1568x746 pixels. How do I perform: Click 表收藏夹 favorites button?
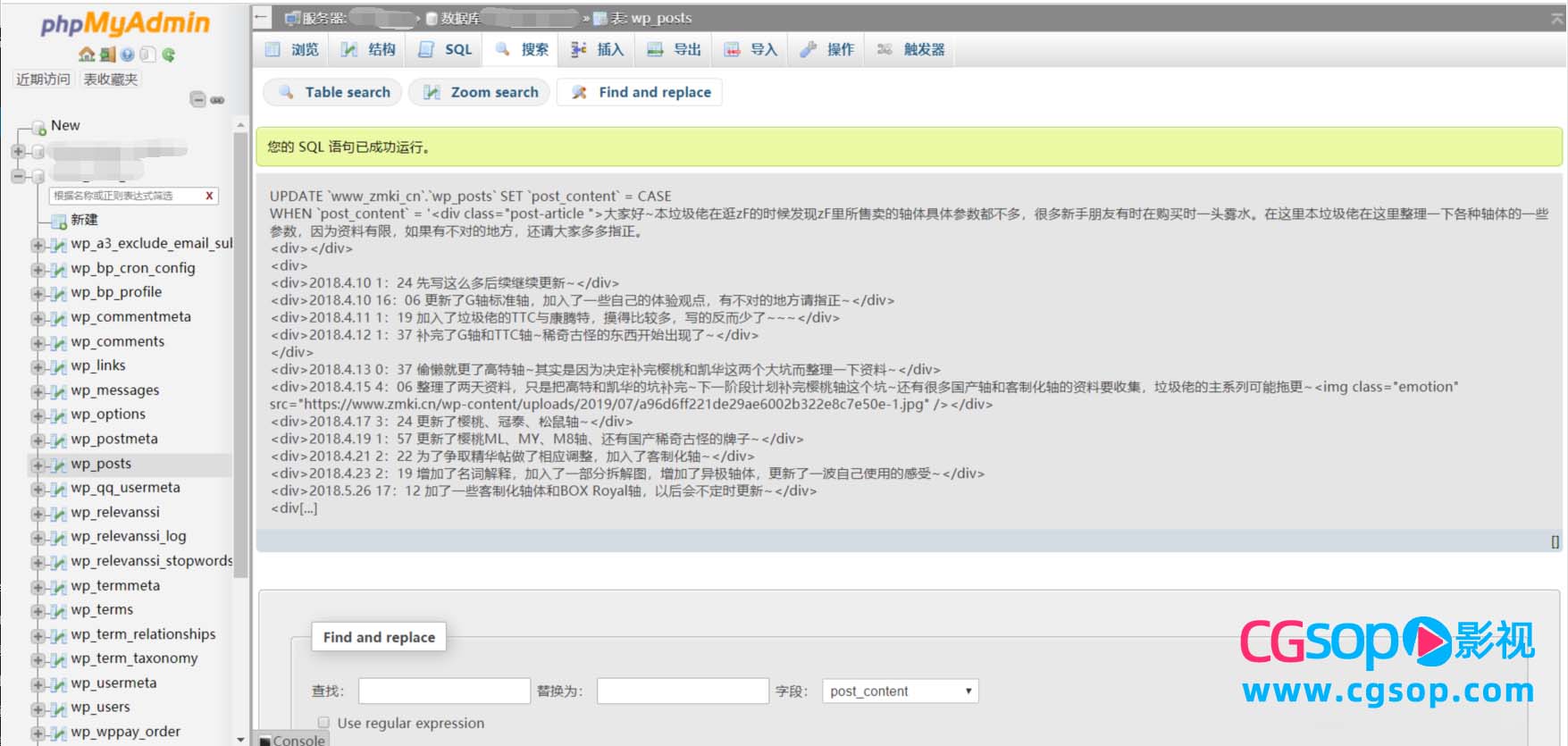111,80
